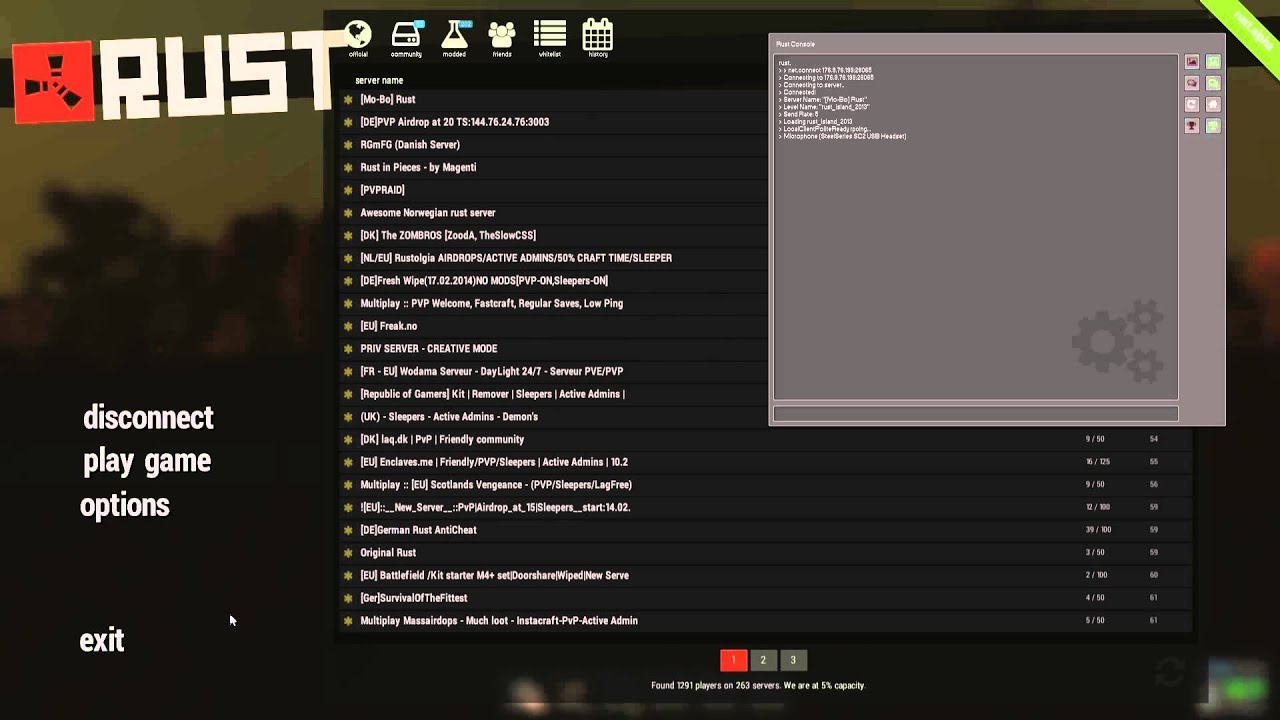Select Multiplay :: [EU] Scotlands Vengeance name
Screen dimensions: 1280x720
click(496, 485)
